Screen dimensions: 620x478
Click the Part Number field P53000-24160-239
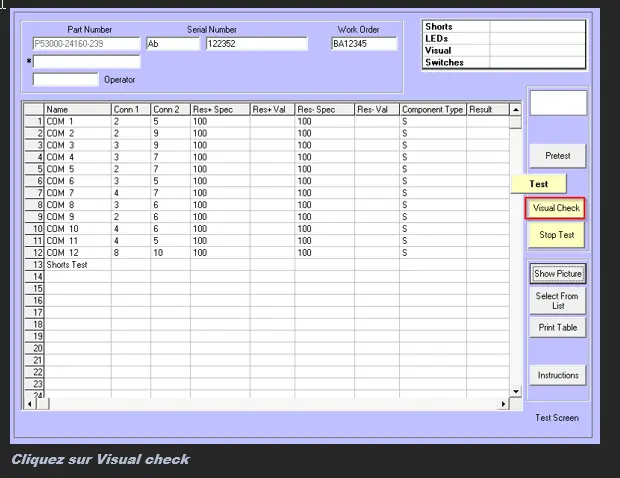pos(86,43)
